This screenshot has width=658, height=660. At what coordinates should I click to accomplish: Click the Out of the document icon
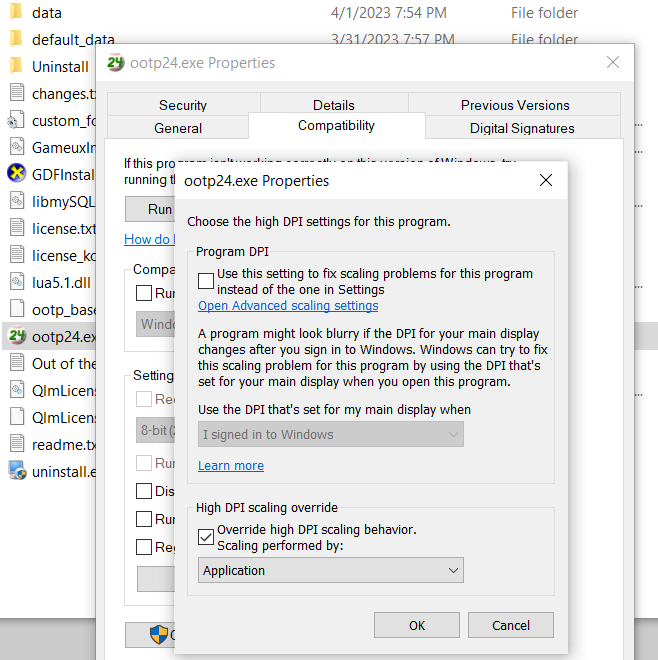(17, 362)
